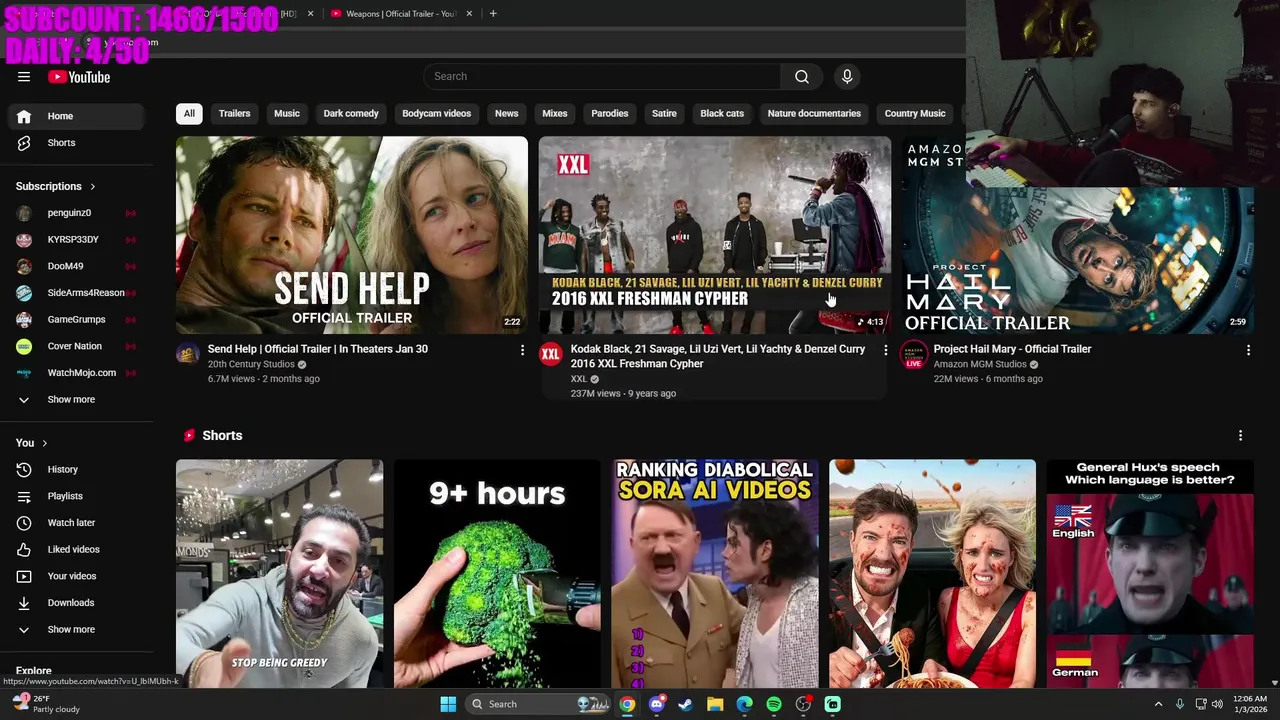1280x720 pixels.
Task: Select the Mixes filter chip
Action: click(x=555, y=113)
